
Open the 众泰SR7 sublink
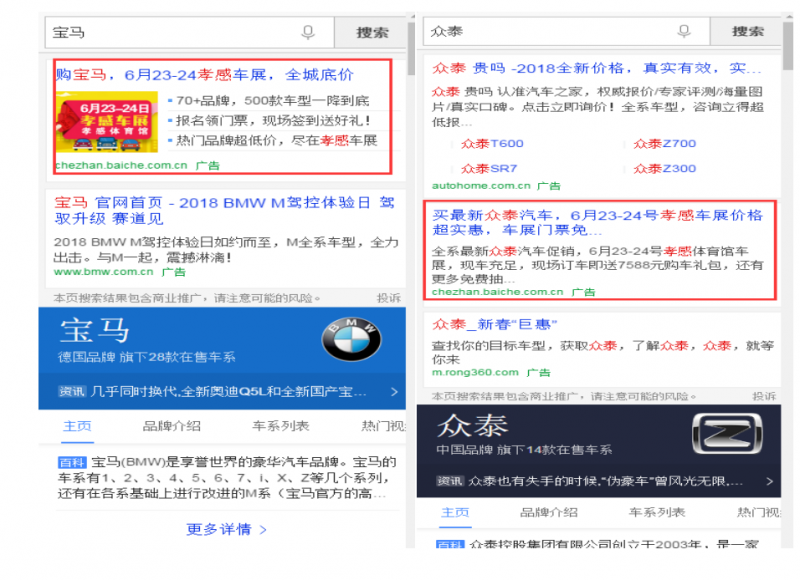(x=489, y=168)
